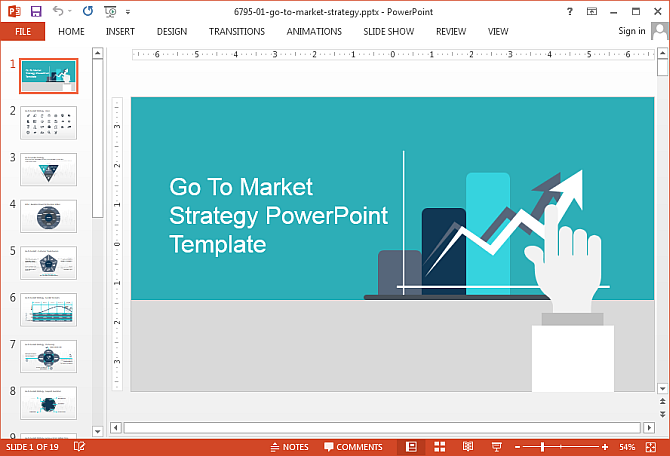This screenshot has width=670, height=456.
Task: Click the spell check status icon
Action: pos(79,447)
